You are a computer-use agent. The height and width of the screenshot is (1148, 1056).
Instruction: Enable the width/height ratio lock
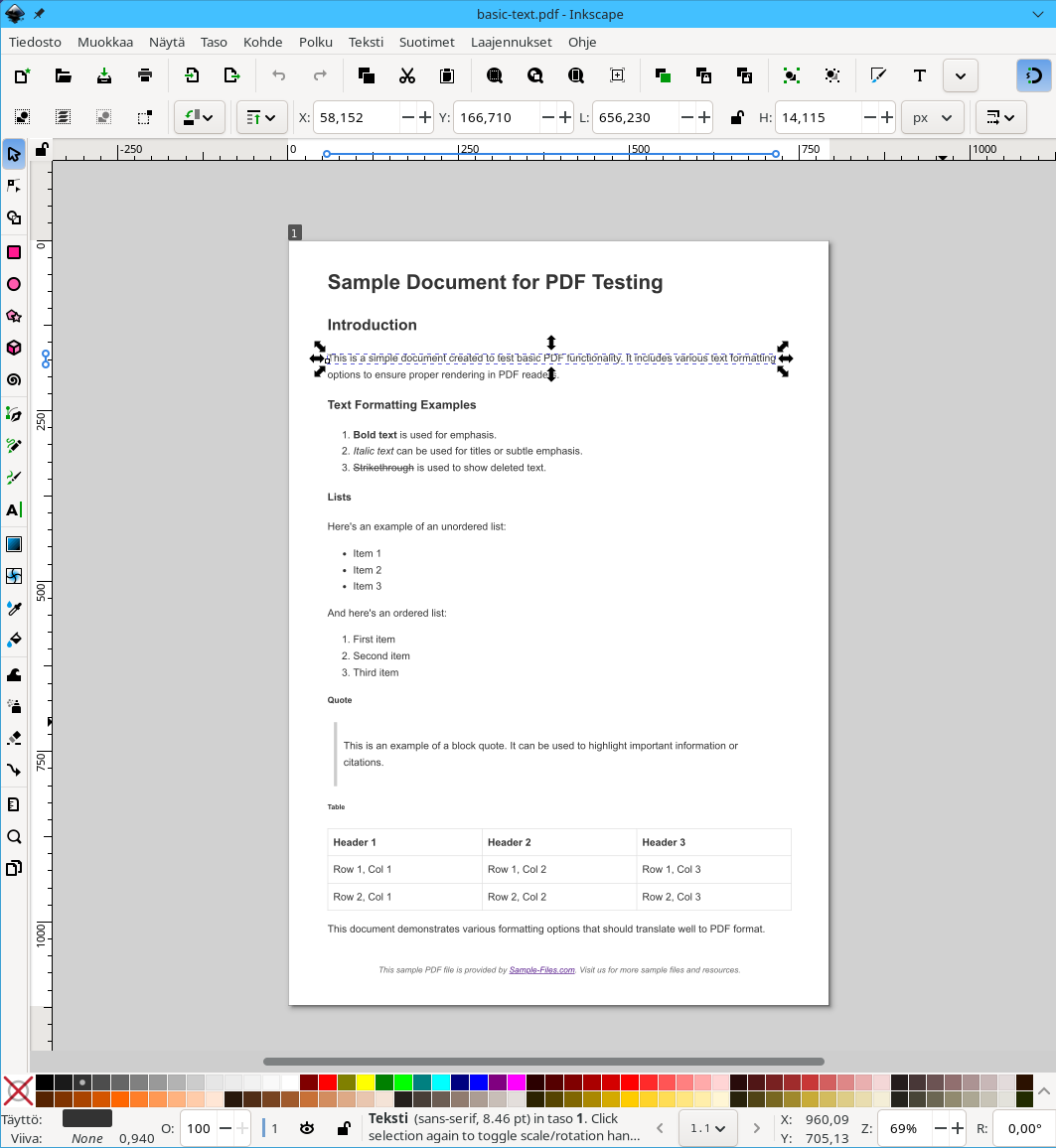(736, 116)
